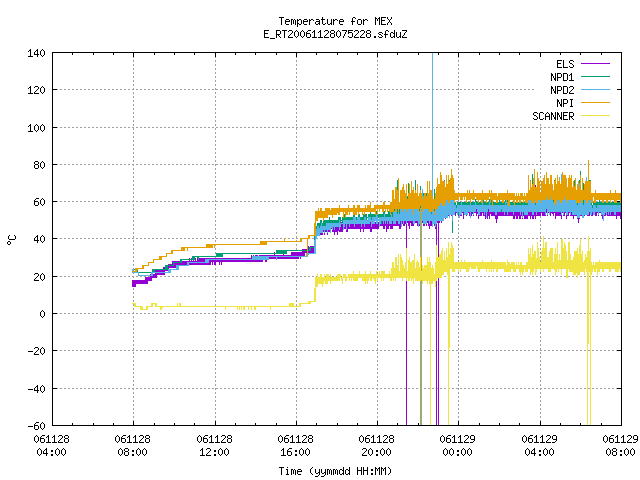The image size is (640, 480).
Task: Click the x-axis label 061129 00:00
Action: coord(458,446)
